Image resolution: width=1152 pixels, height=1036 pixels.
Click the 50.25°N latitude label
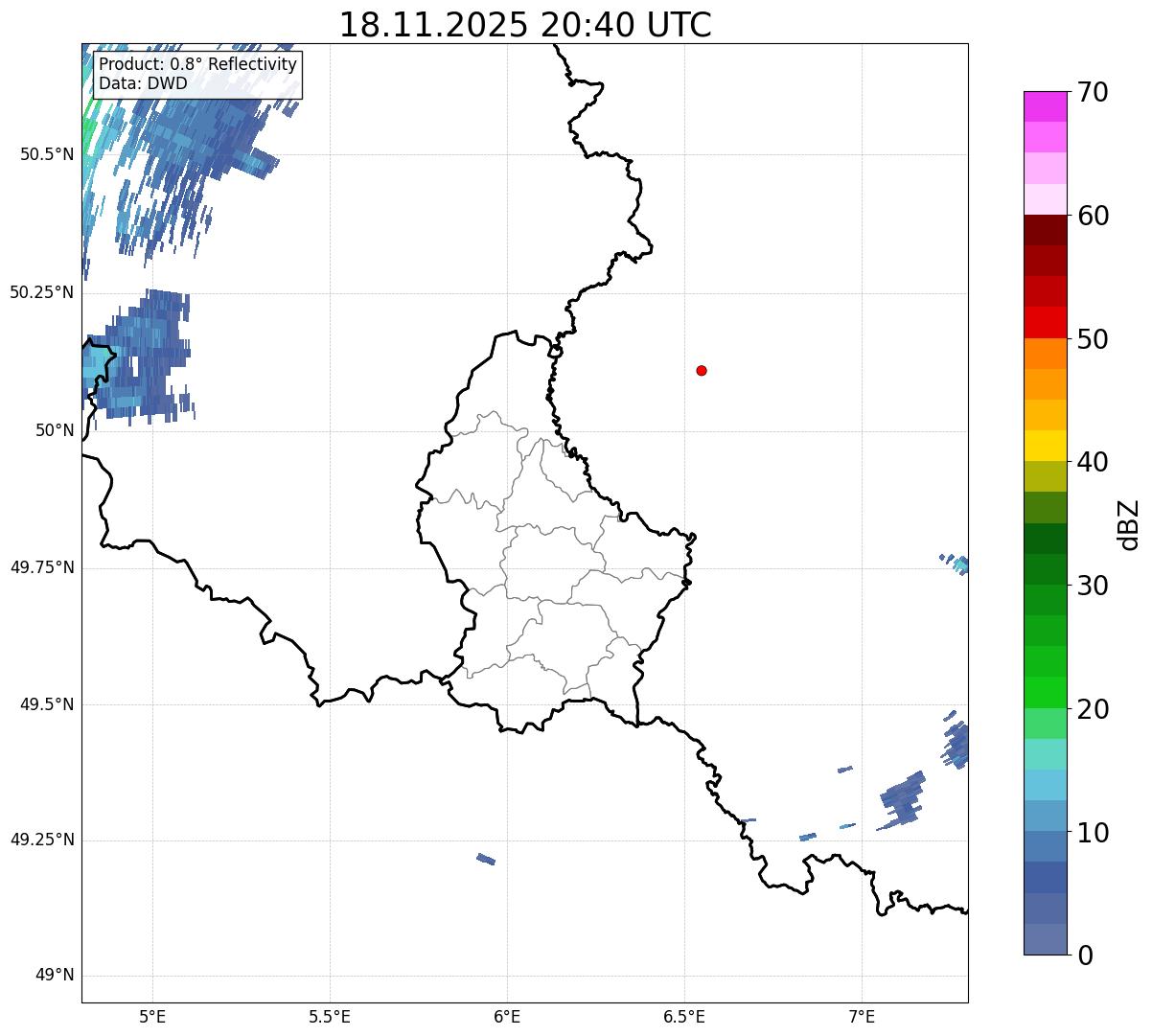coord(42,292)
